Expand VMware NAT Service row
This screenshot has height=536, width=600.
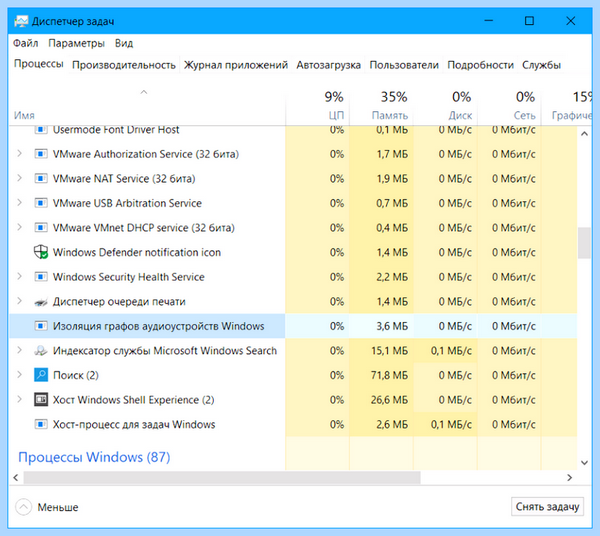tap(19, 178)
